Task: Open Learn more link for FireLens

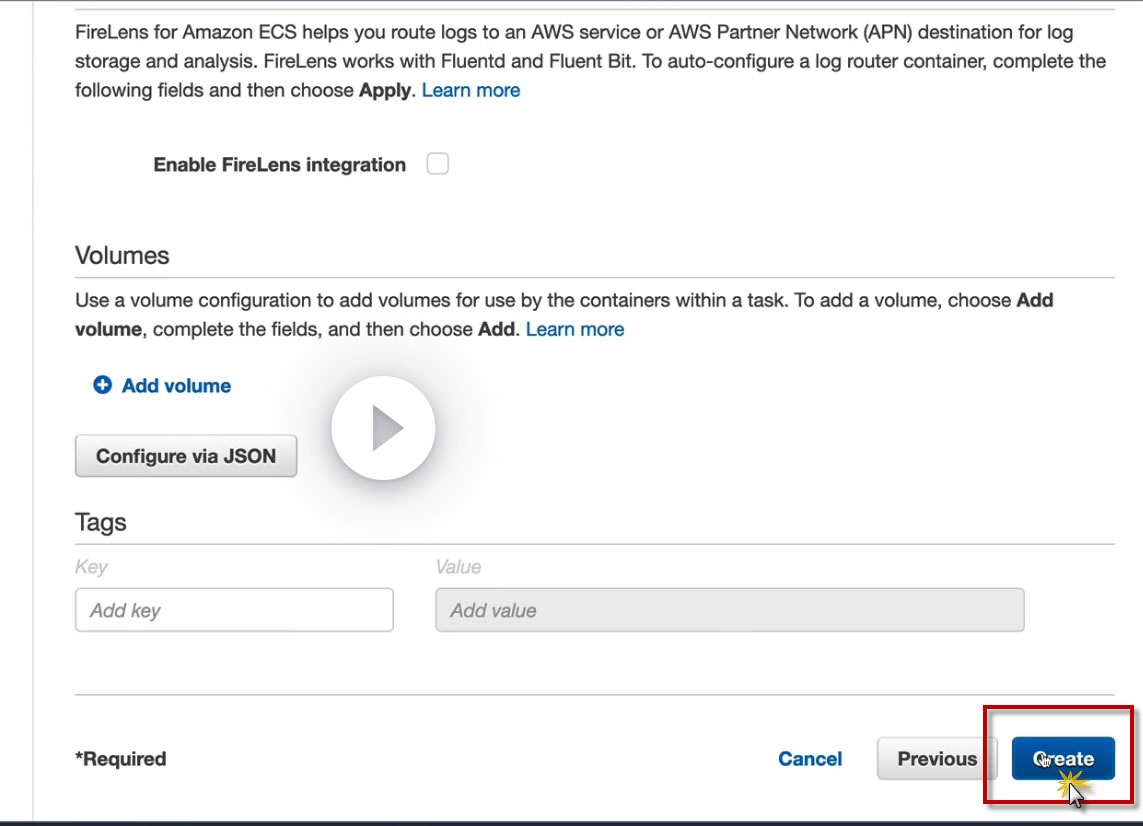Action: click(x=471, y=90)
